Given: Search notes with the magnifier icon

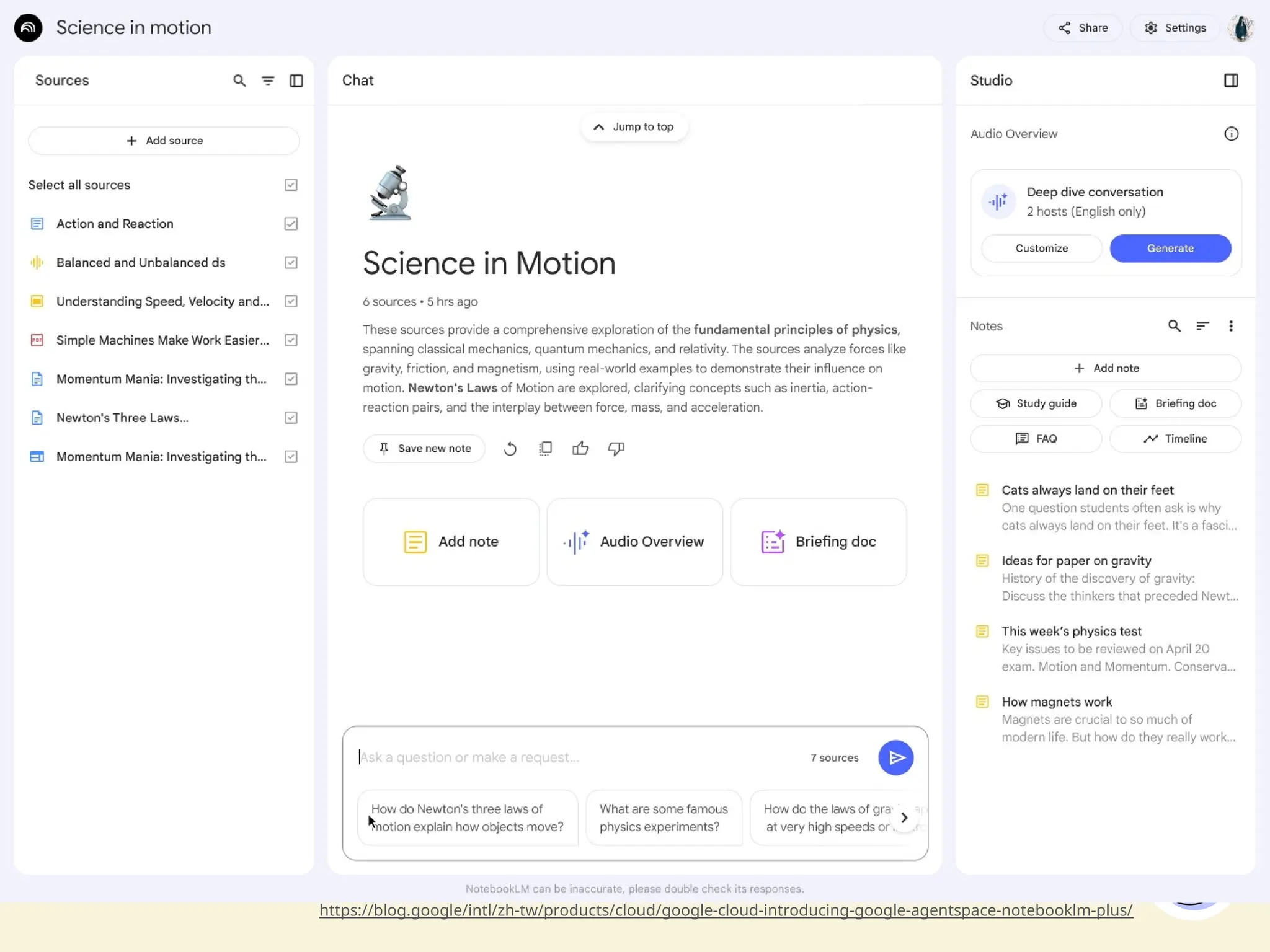Looking at the screenshot, I should 1174,326.
